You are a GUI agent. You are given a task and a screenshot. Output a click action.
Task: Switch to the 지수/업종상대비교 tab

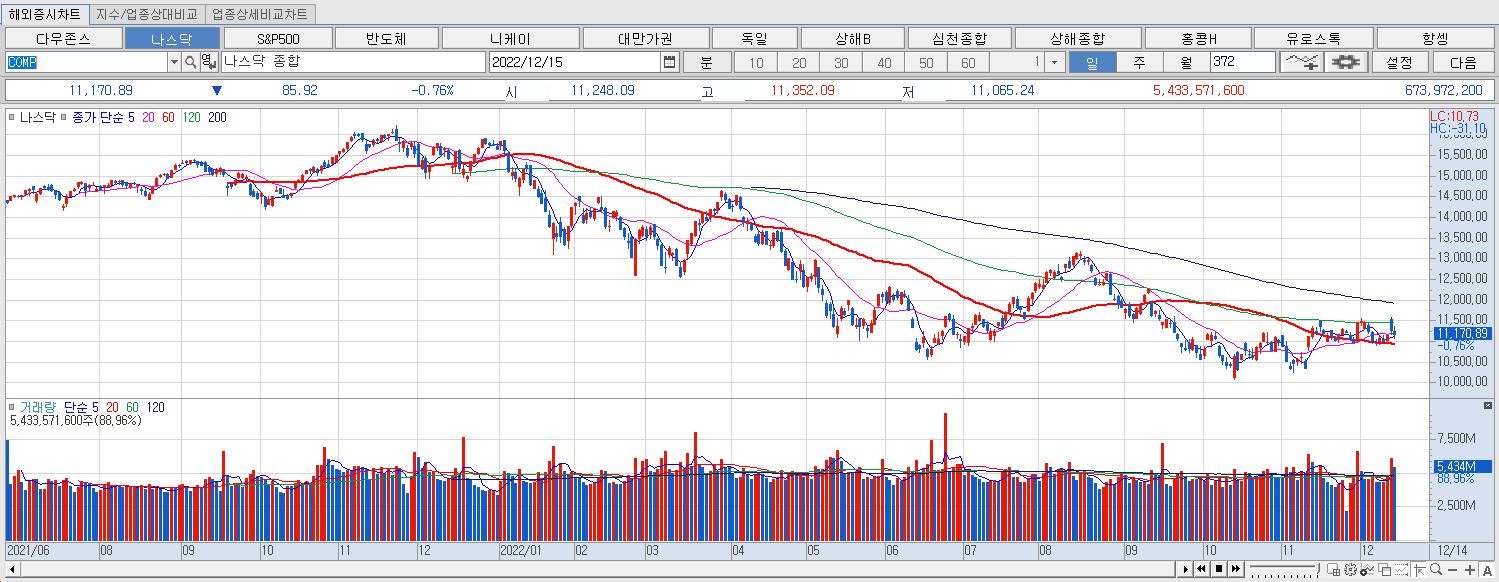click(x=147, y=14)
